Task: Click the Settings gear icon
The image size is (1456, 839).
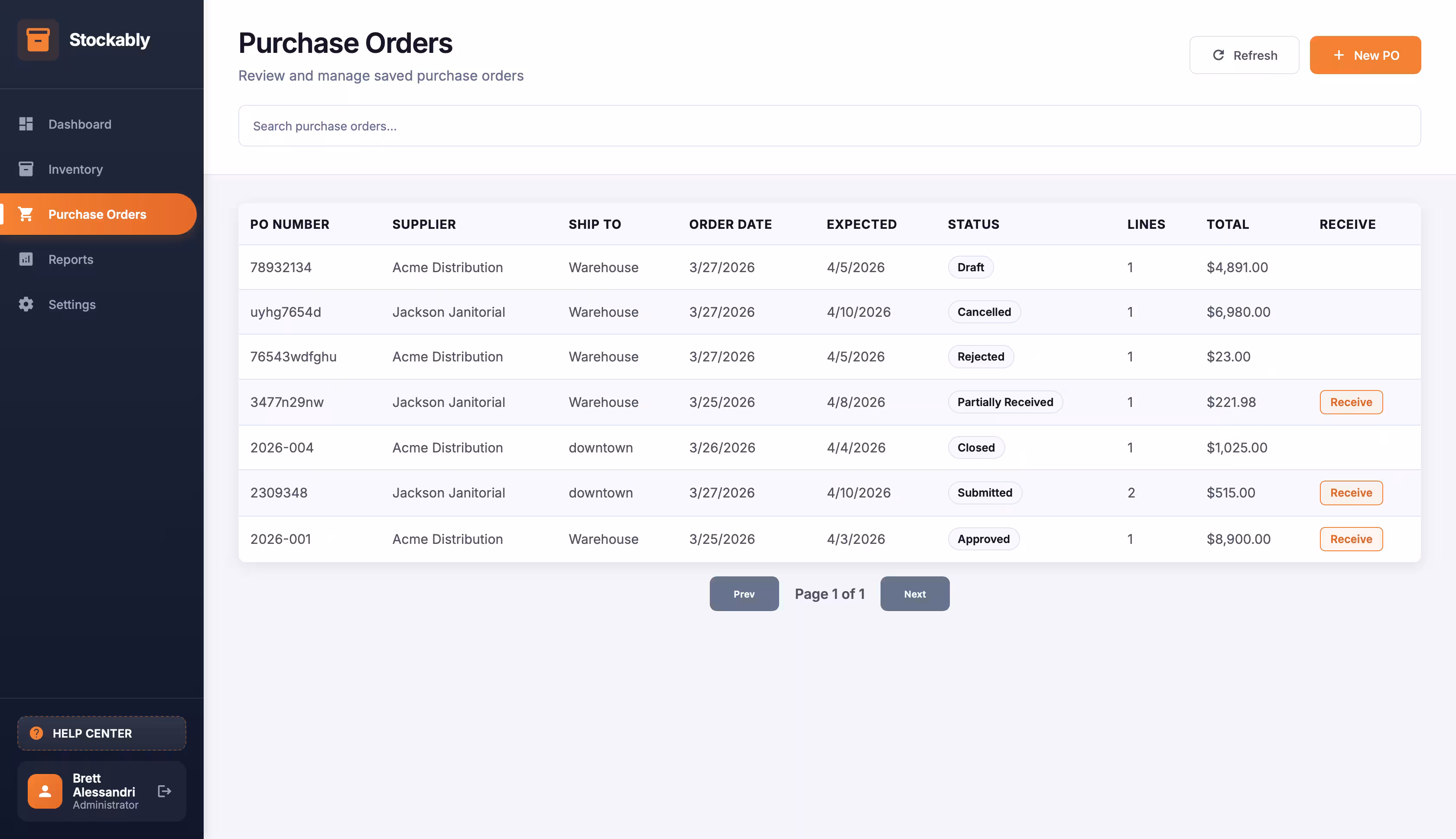Action: coord(26,304)
